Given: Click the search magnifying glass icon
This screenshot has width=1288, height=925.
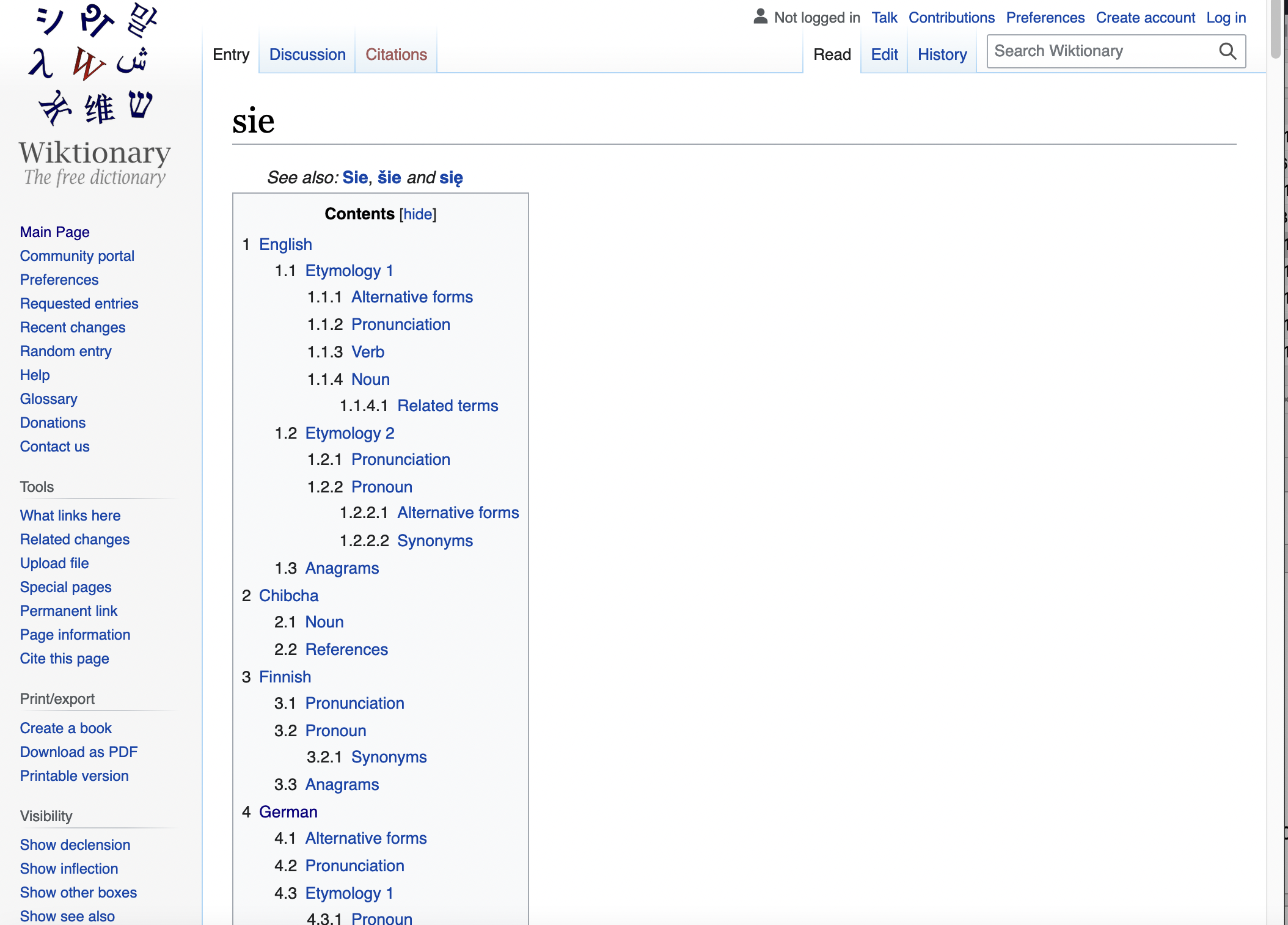Looking at the screenshot, I should tap(1228, 51).
